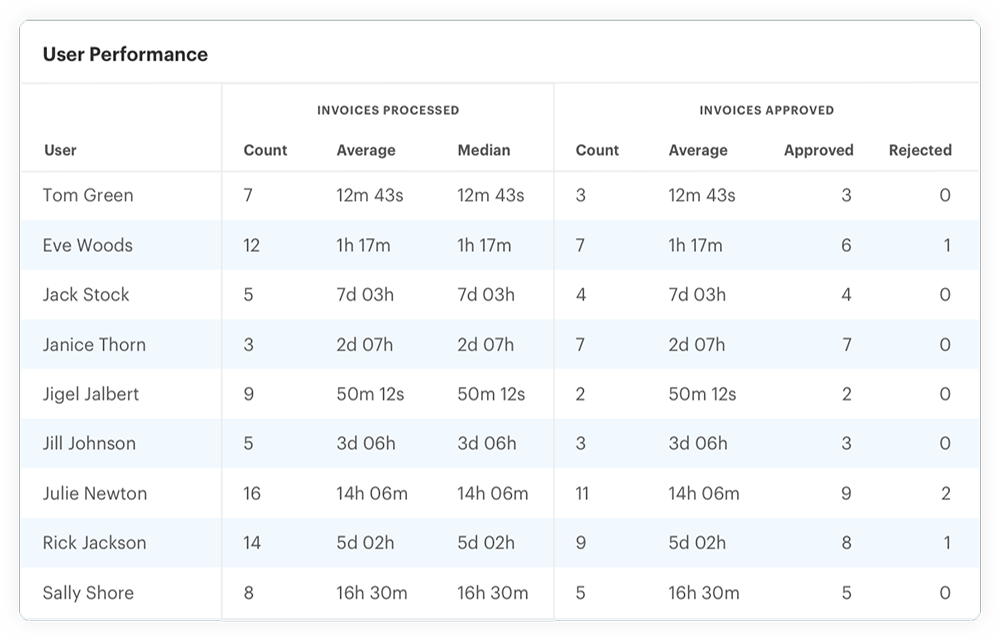
Task: Click the Approved column header
Action: [818, 150]
